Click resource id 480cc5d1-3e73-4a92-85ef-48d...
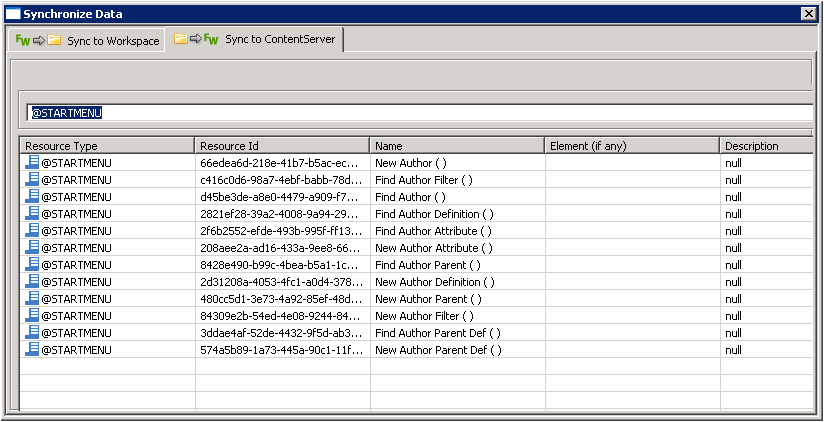 pyautogui.click(x=281, y=299)
